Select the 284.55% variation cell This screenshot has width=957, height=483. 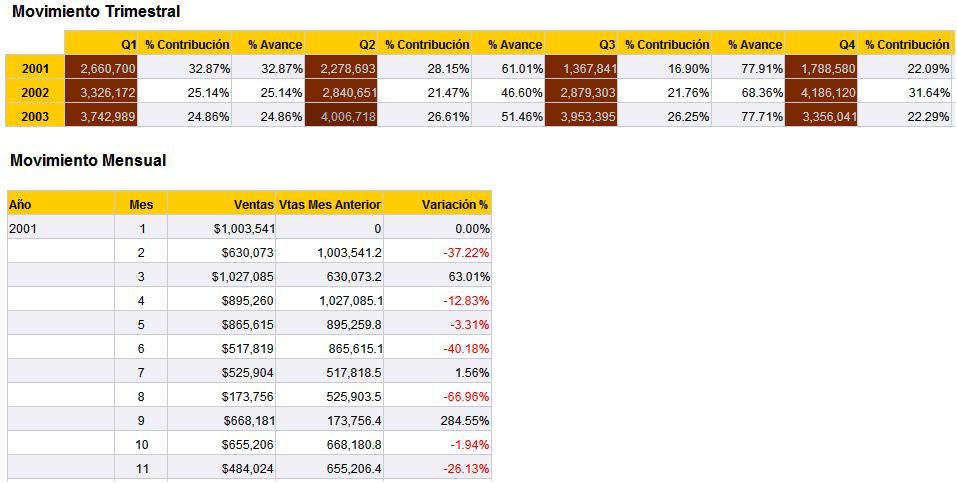click(x=438, y=420)
